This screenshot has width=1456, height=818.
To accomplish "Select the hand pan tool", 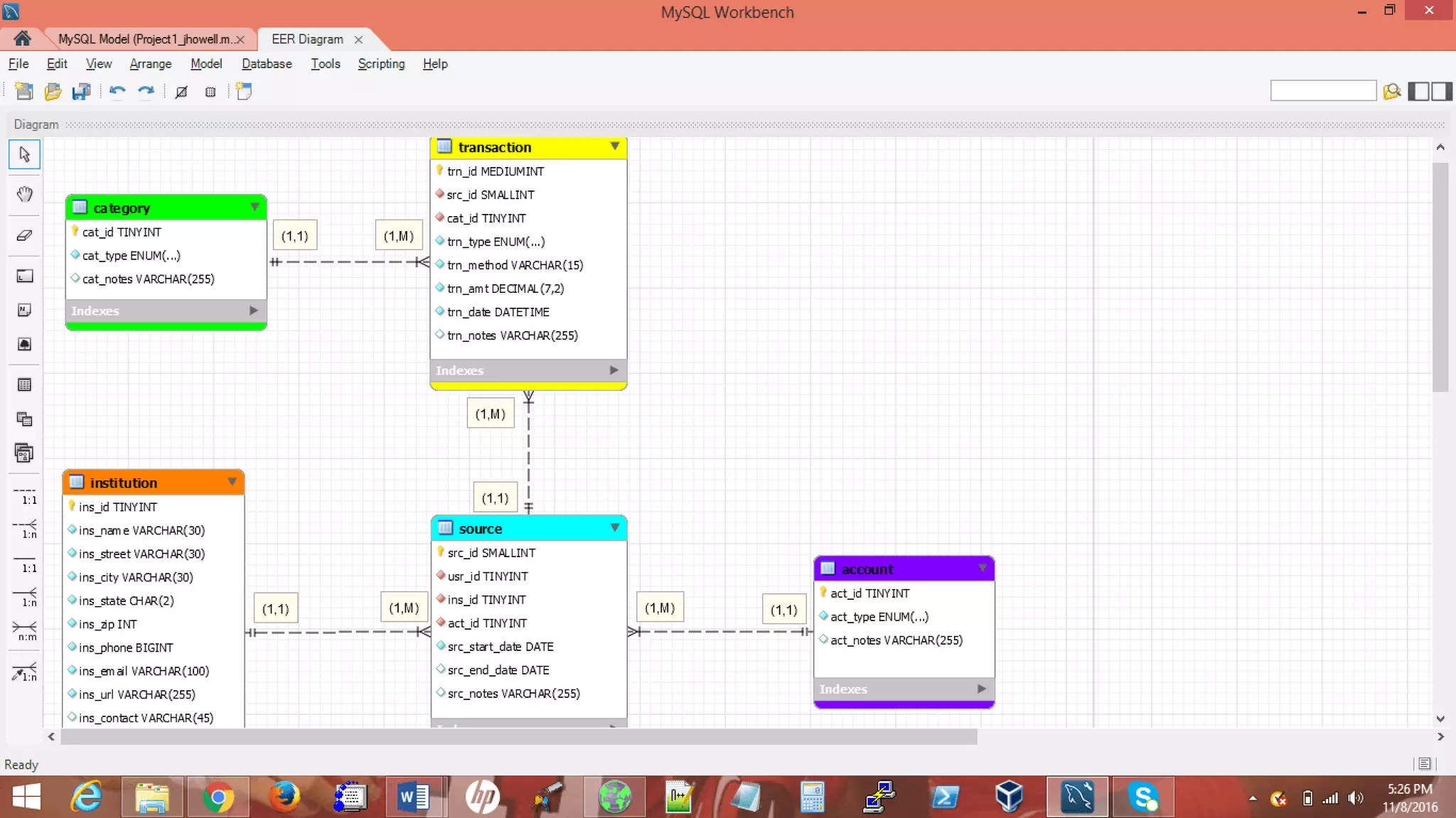I will (x=24, y=194).
